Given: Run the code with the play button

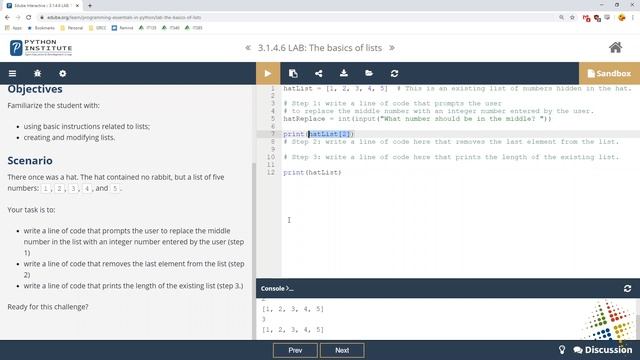Looking at the screenshot, I should pos(268,73).
